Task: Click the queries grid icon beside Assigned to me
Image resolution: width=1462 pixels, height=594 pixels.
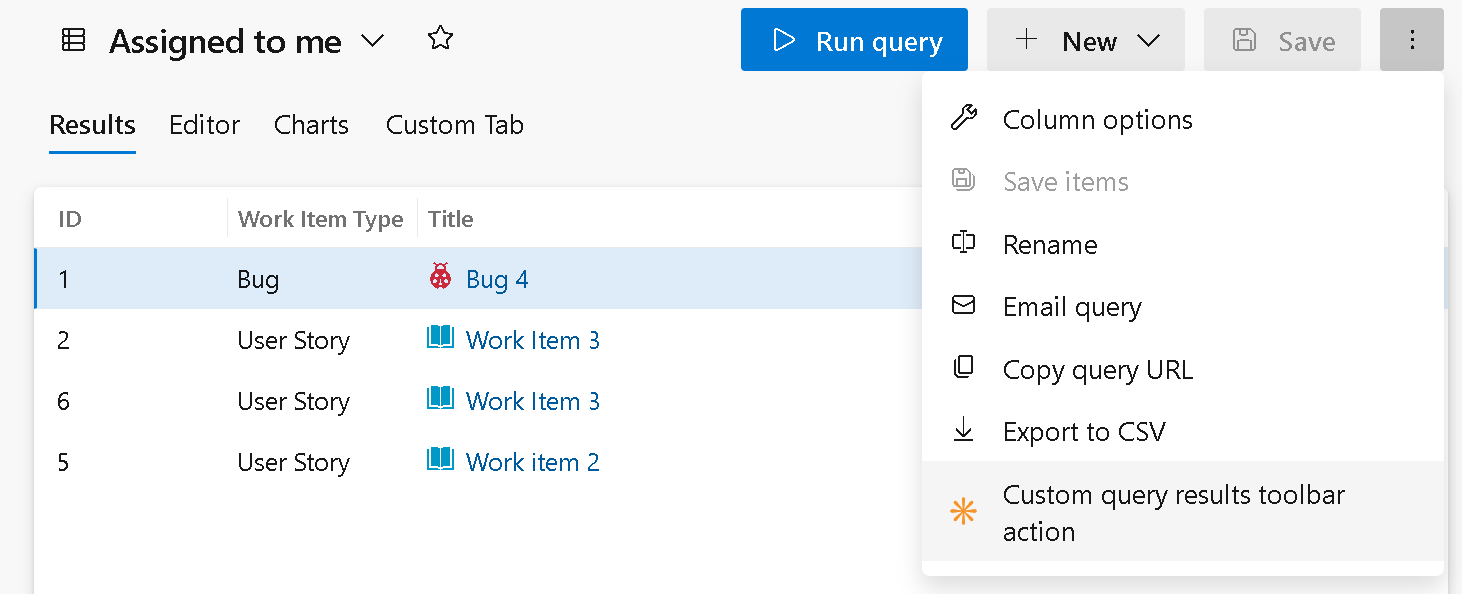Action: tap(73, 40)
